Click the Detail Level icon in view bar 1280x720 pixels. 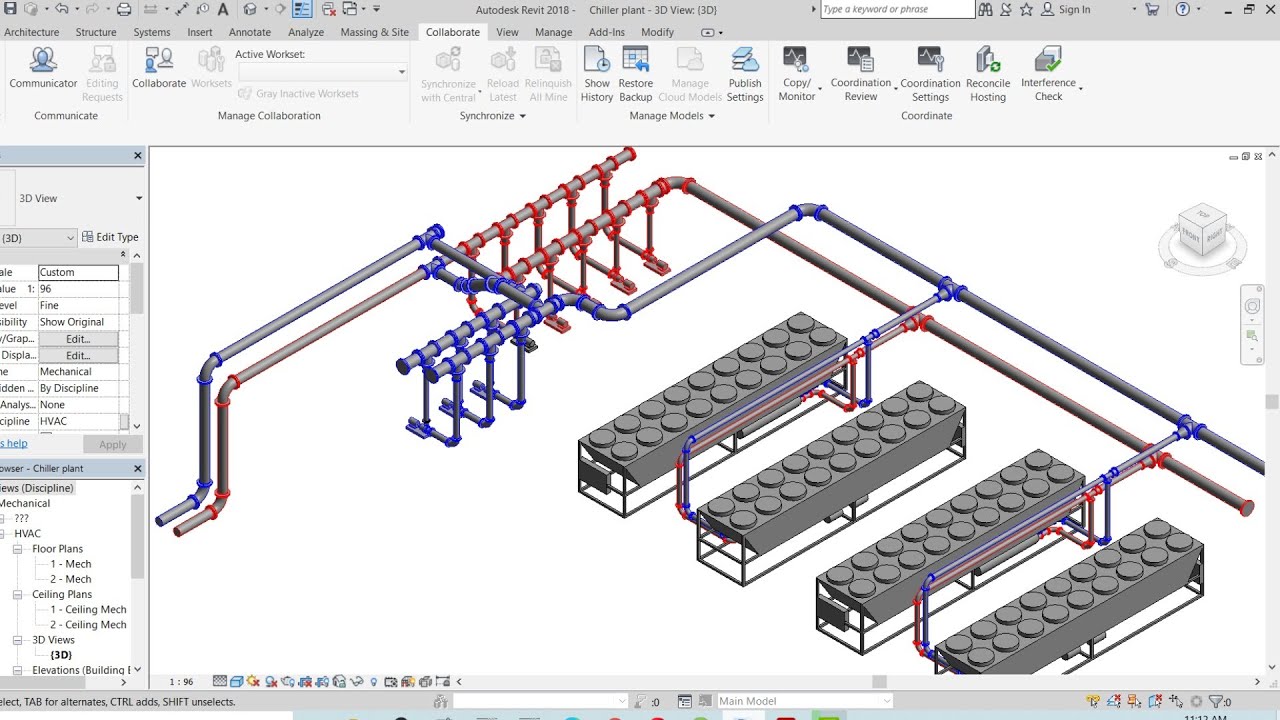pos(220,682)
